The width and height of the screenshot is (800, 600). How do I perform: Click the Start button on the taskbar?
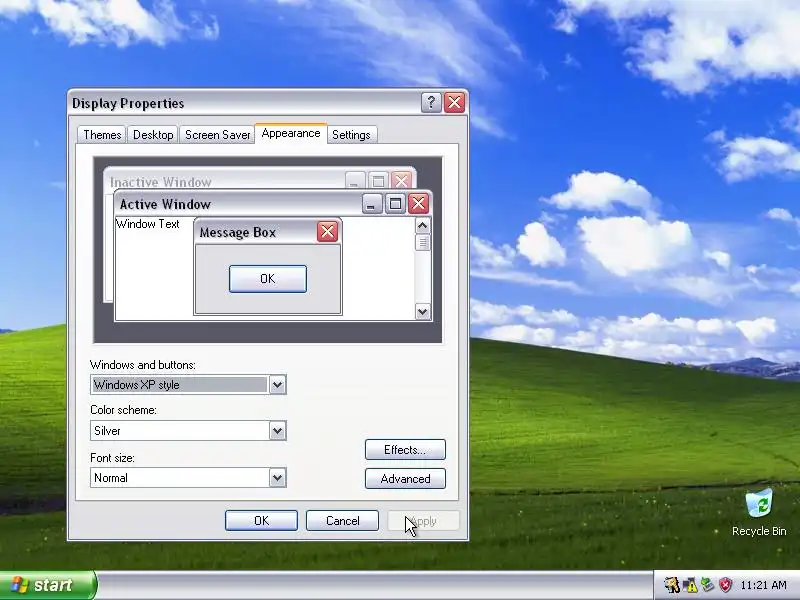click(x=48, y=585)
